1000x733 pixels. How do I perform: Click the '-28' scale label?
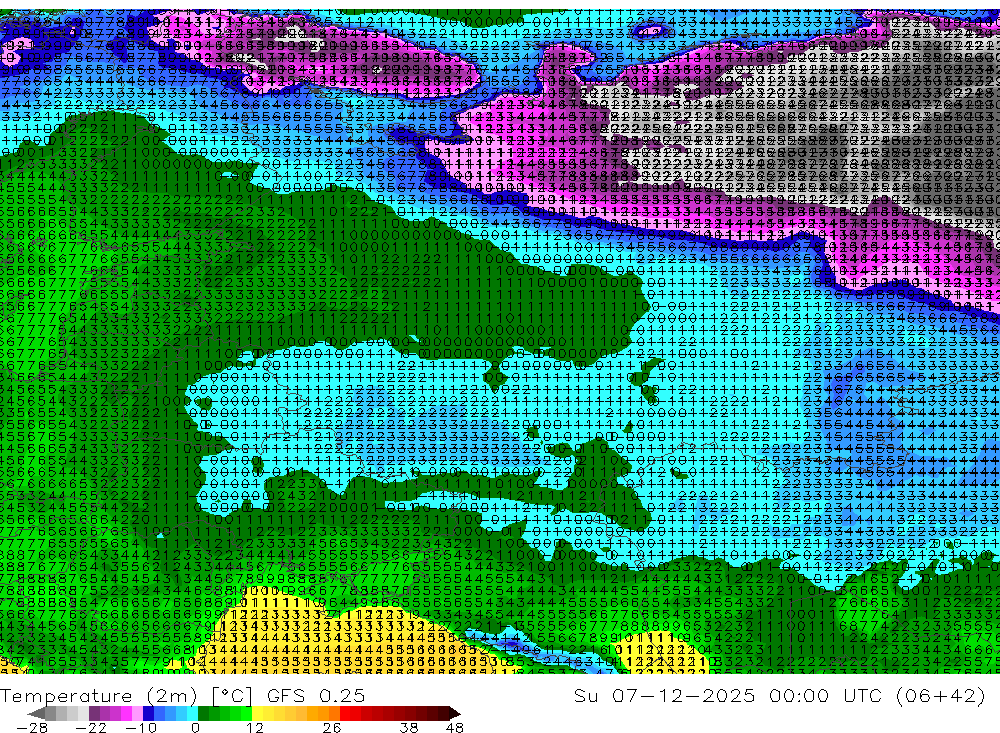(31, 727)
